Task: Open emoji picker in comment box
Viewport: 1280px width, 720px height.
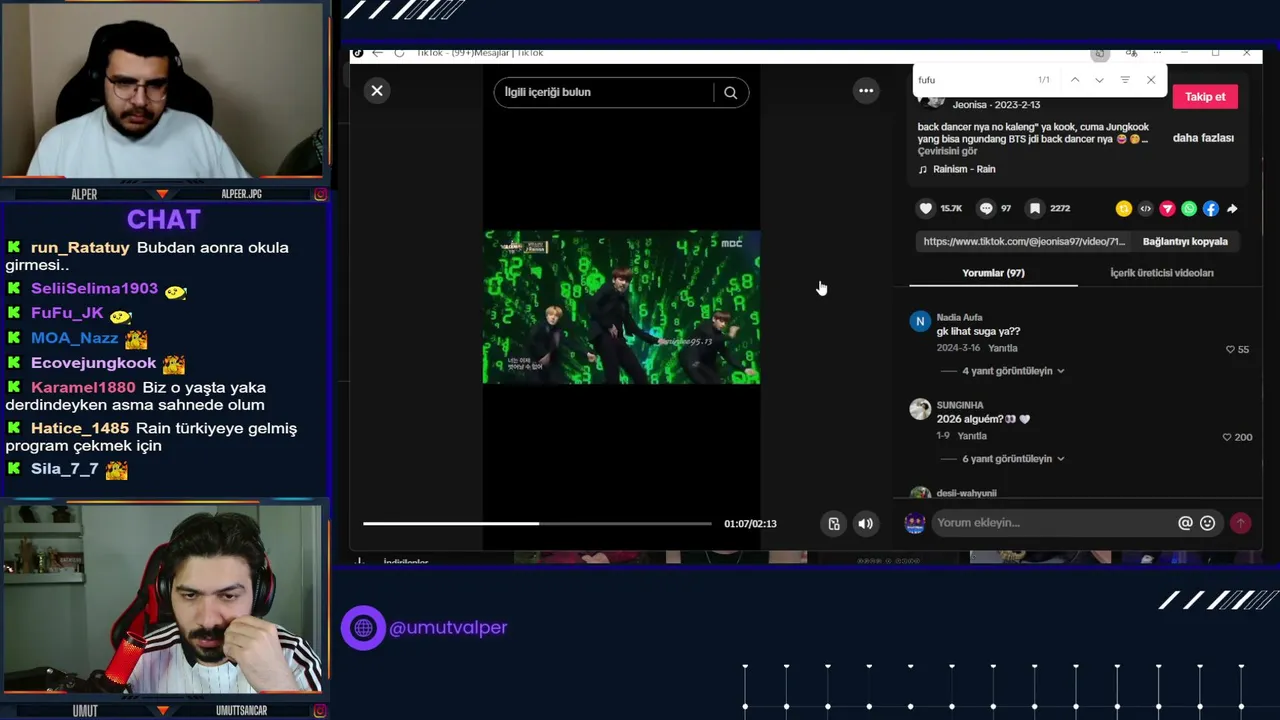Action: click(x=1208, y=523)
